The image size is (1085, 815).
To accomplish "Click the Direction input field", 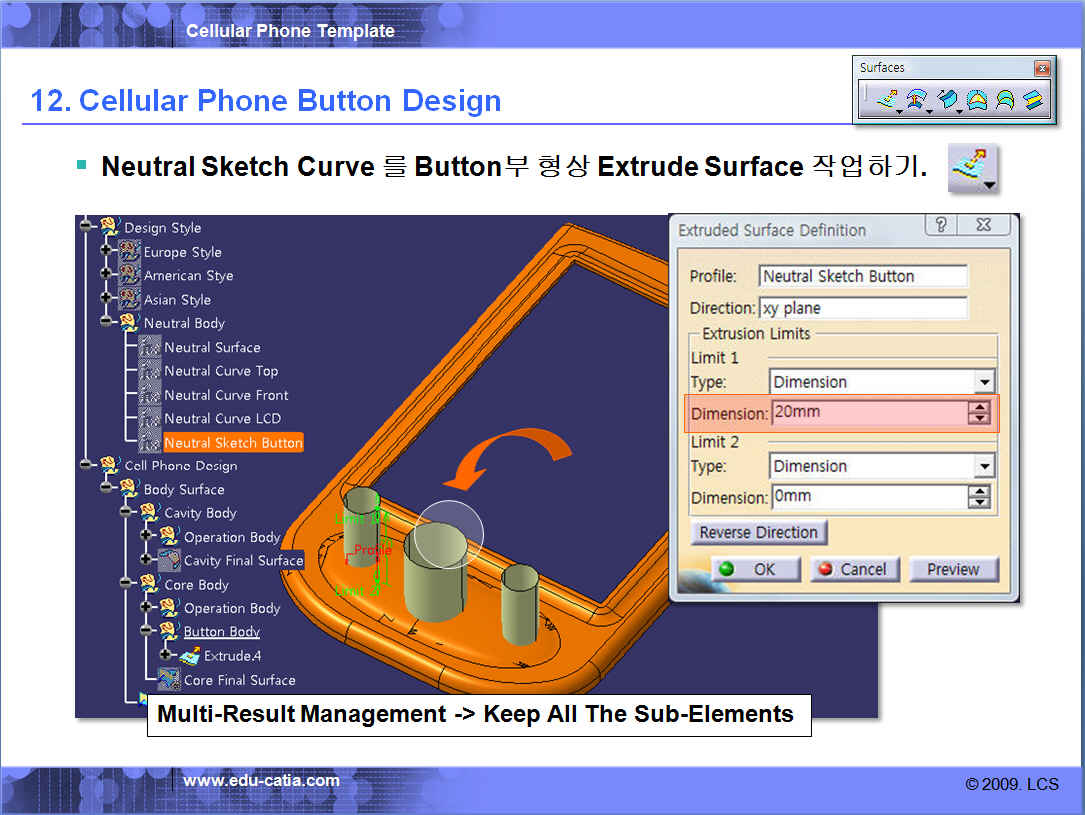I will coord(863,308).
